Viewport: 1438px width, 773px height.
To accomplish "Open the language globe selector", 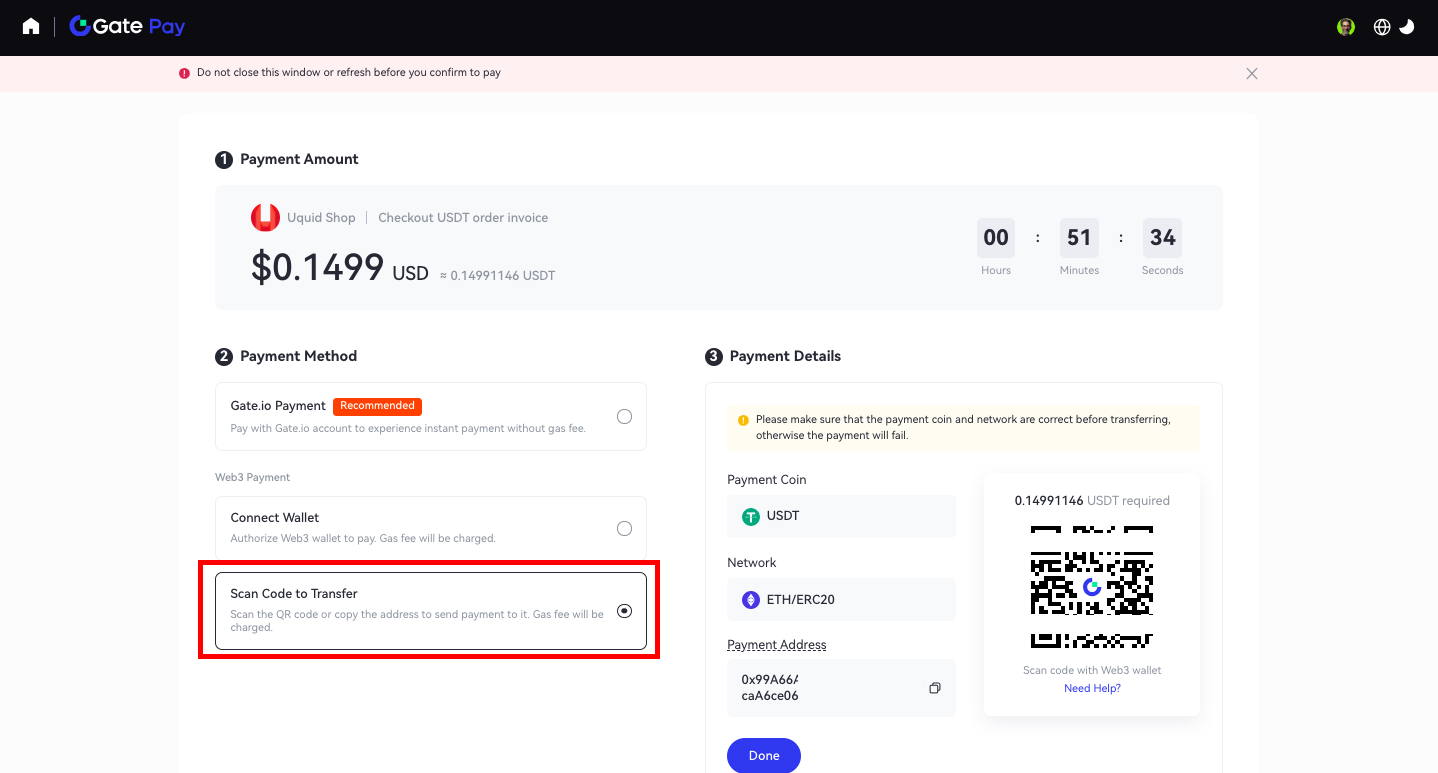I will click(x=1382, y=27).
